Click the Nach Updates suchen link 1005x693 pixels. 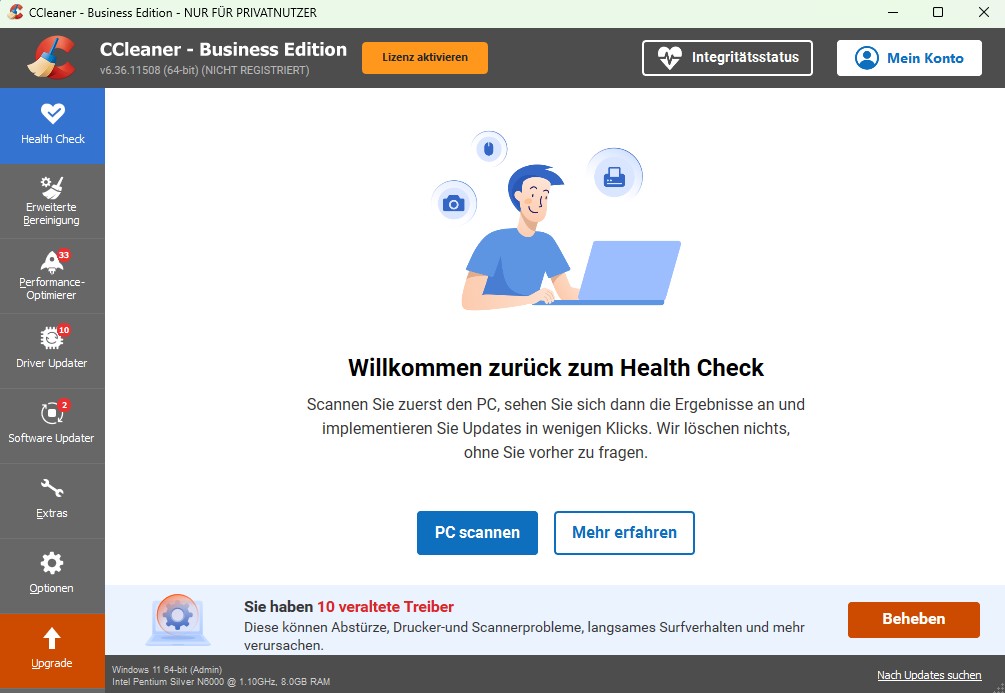[x=929, y=675]
